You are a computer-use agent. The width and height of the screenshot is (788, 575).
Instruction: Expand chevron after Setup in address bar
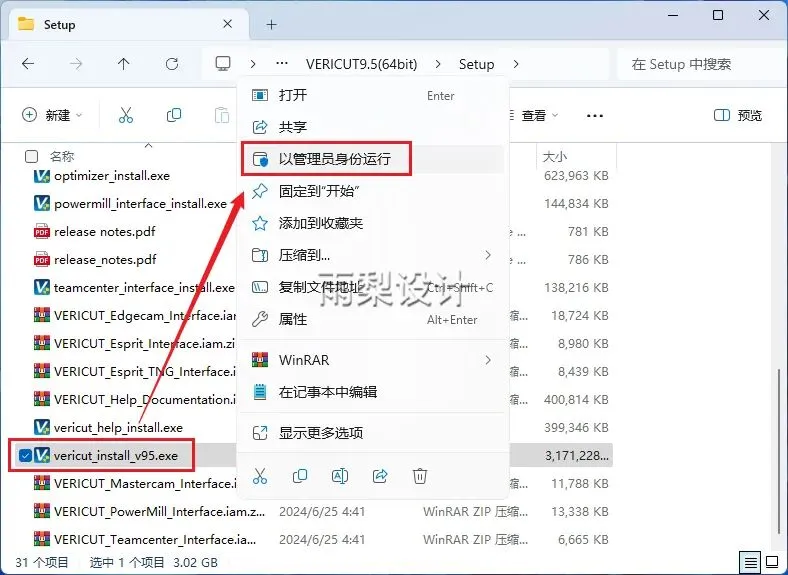[x=516, y=64]
